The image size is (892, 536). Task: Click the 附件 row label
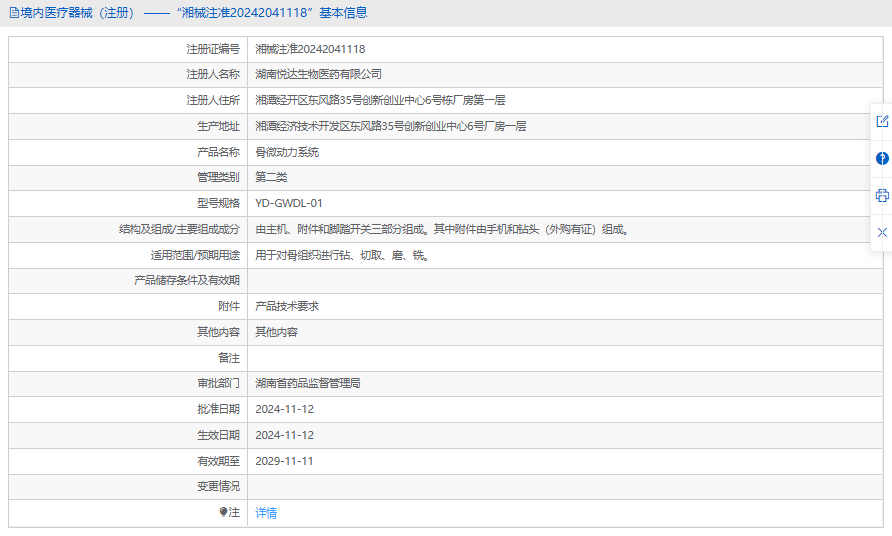pyautogui.click(x=229, y=306)
